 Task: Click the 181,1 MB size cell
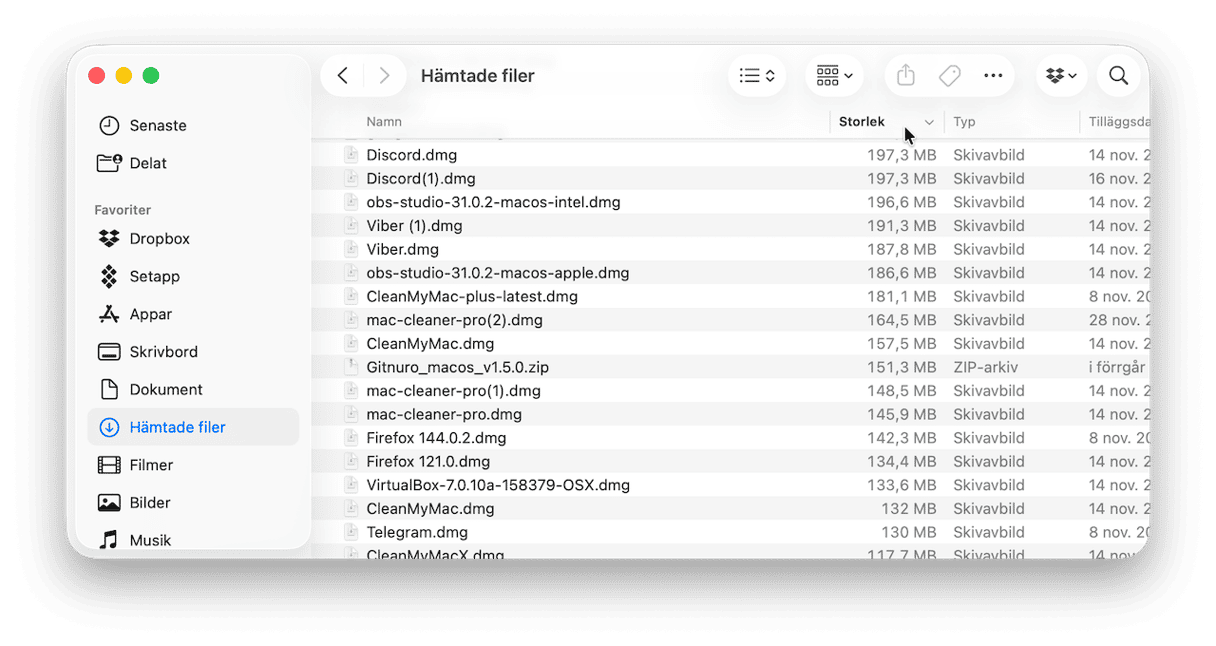click(x=902, y=297)
